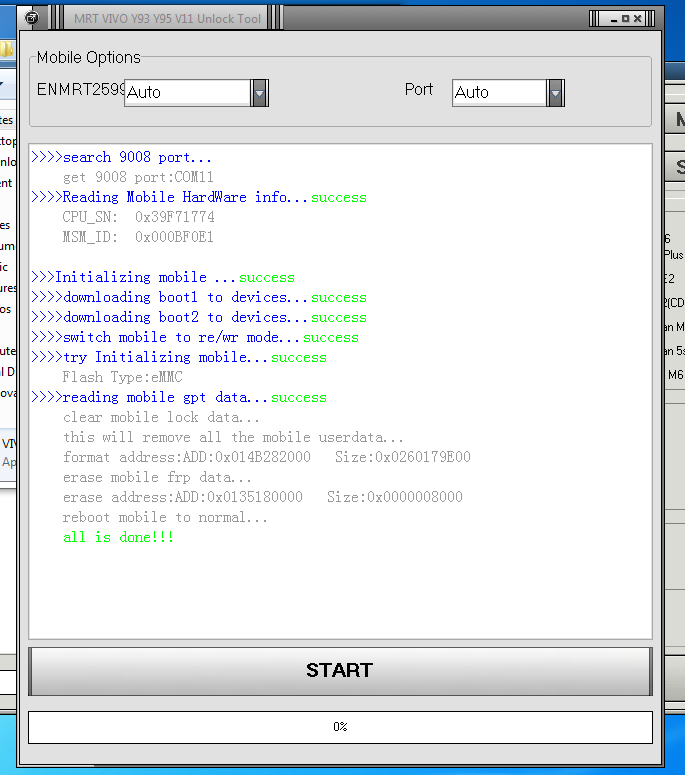Image resolution: width=685 pixels, height=775 pixels.
Task: Maximize the MRT VIVO Unlock Tool window
Action: click(x=626, y=19)
